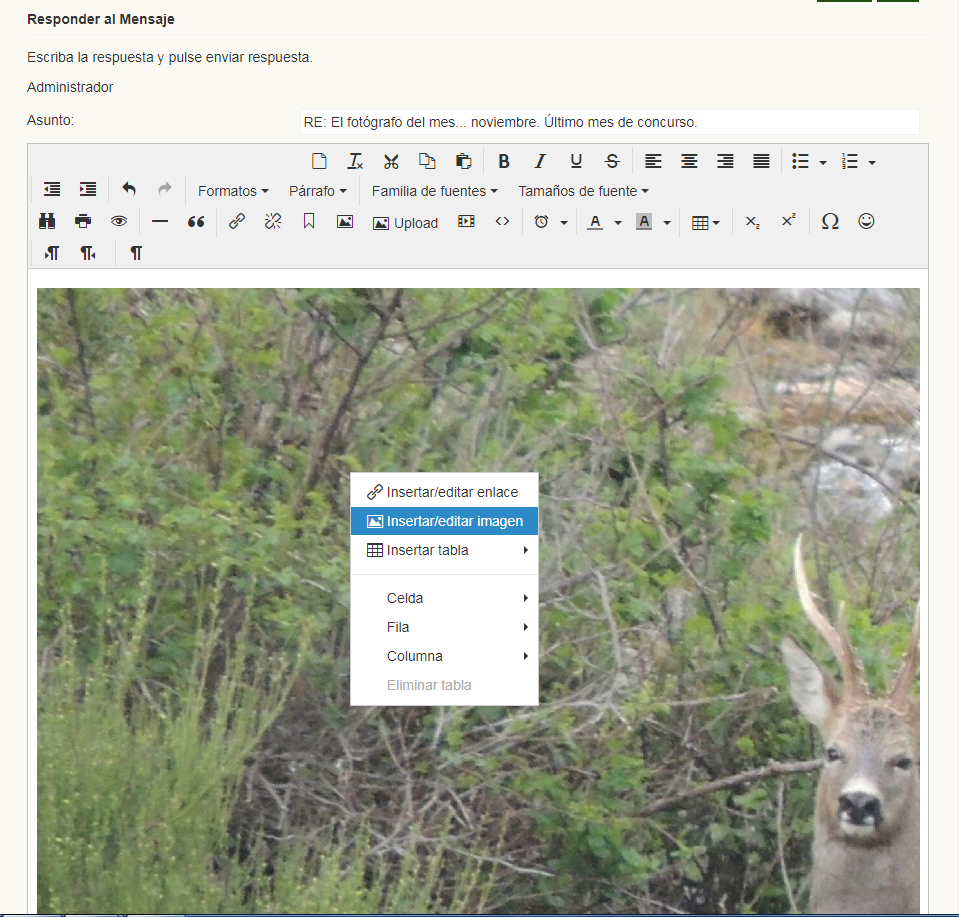The image size is (959, 917).
Task: Click the Upload button
Action: (405, 223)
